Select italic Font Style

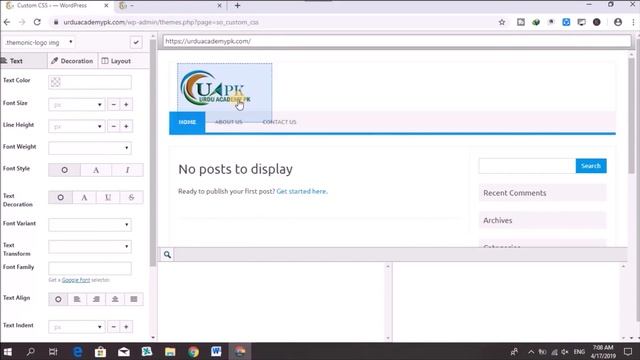(127, 170)
